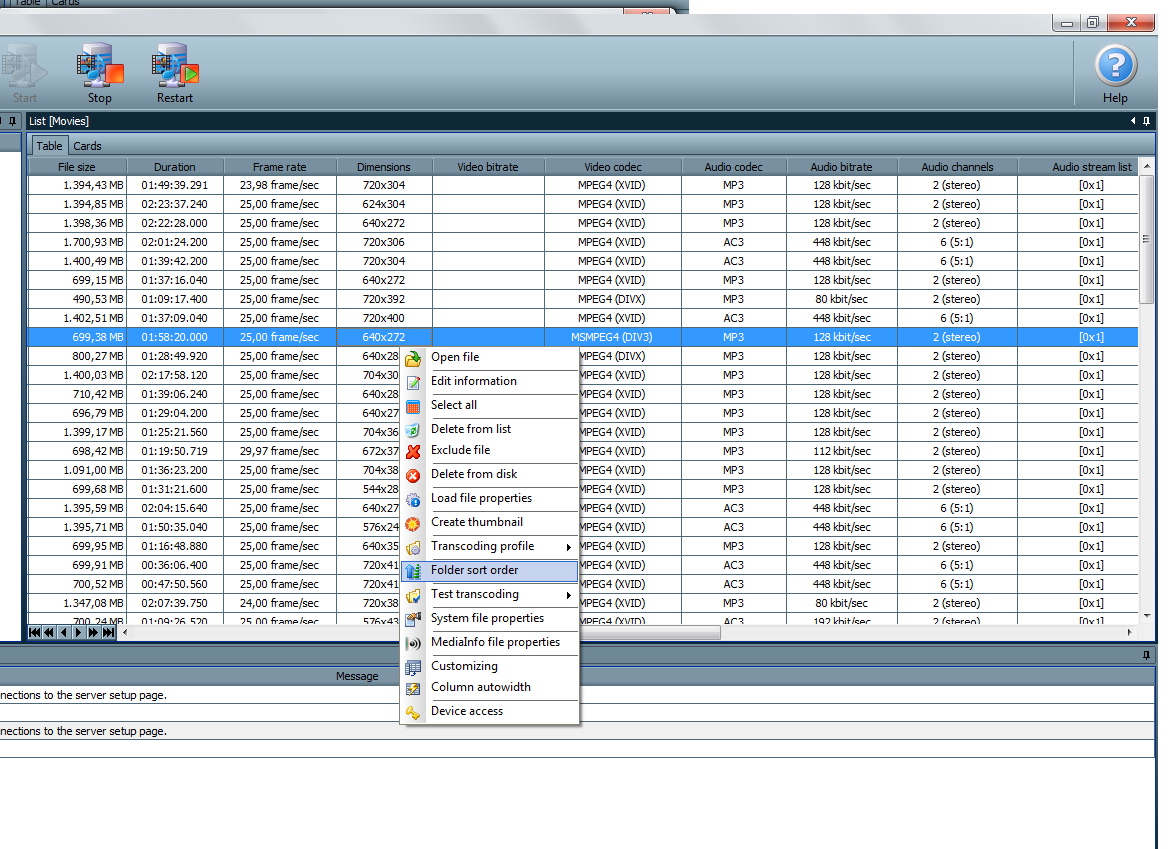Click the Column autowidth icon
The image size is (1174, 849).
[x=413, y=688]
